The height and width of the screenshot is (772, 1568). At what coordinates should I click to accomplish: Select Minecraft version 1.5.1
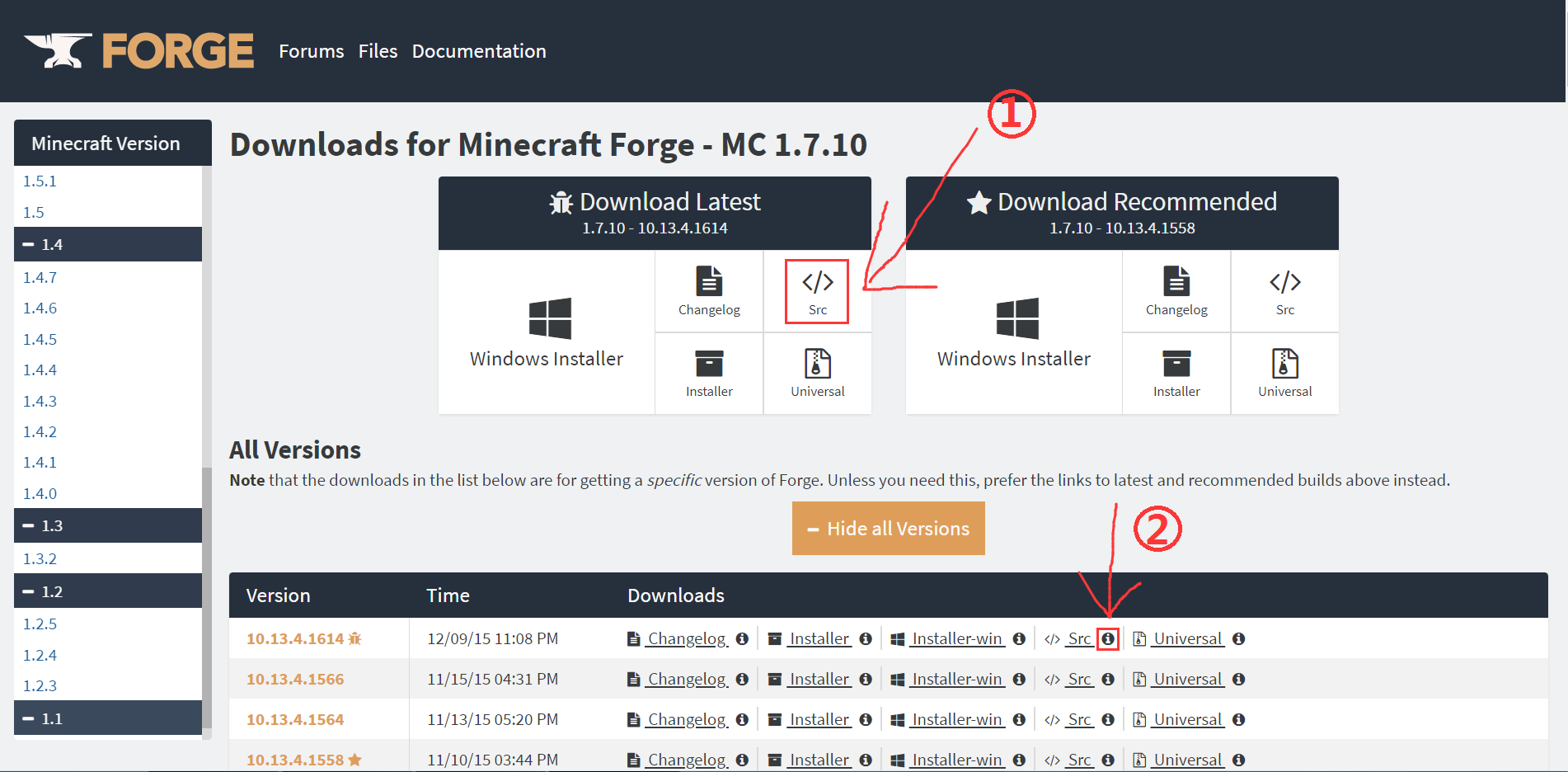pyautogui.click(x=40, y=181)
